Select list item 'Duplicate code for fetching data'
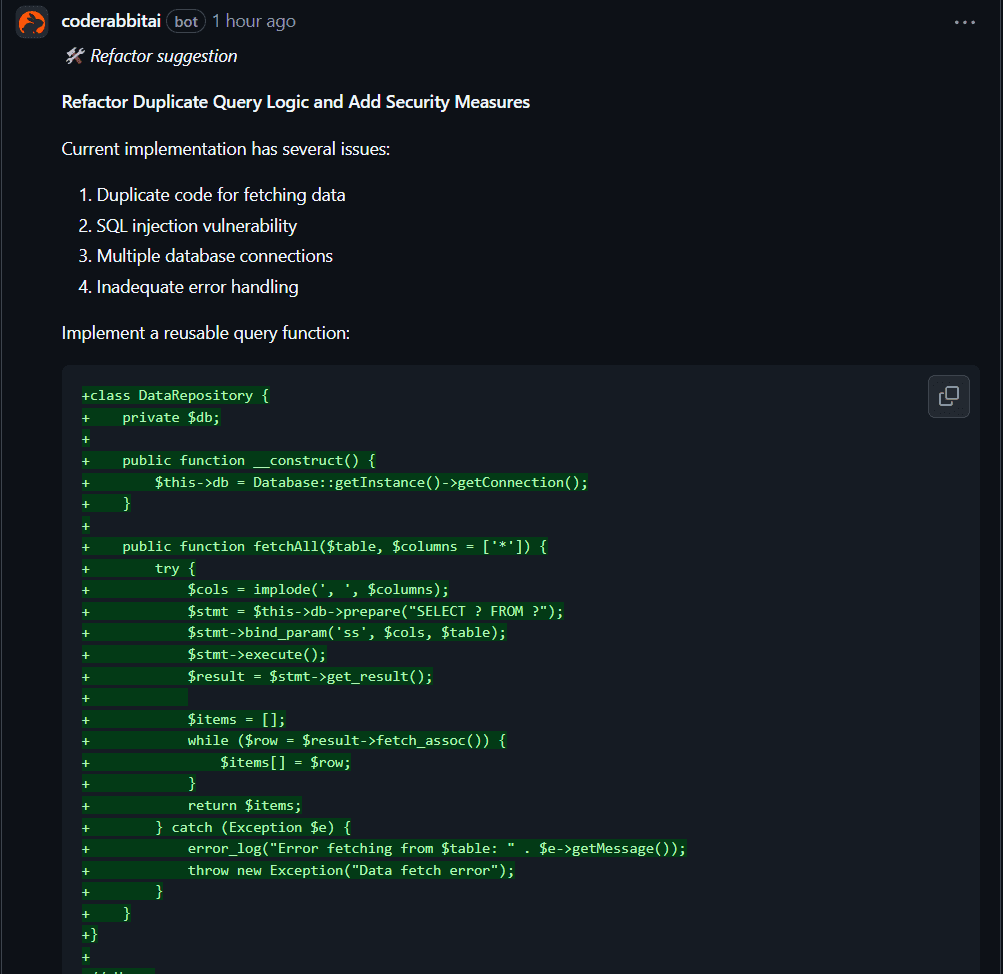The image size is (1003, 974). (221, 195)
